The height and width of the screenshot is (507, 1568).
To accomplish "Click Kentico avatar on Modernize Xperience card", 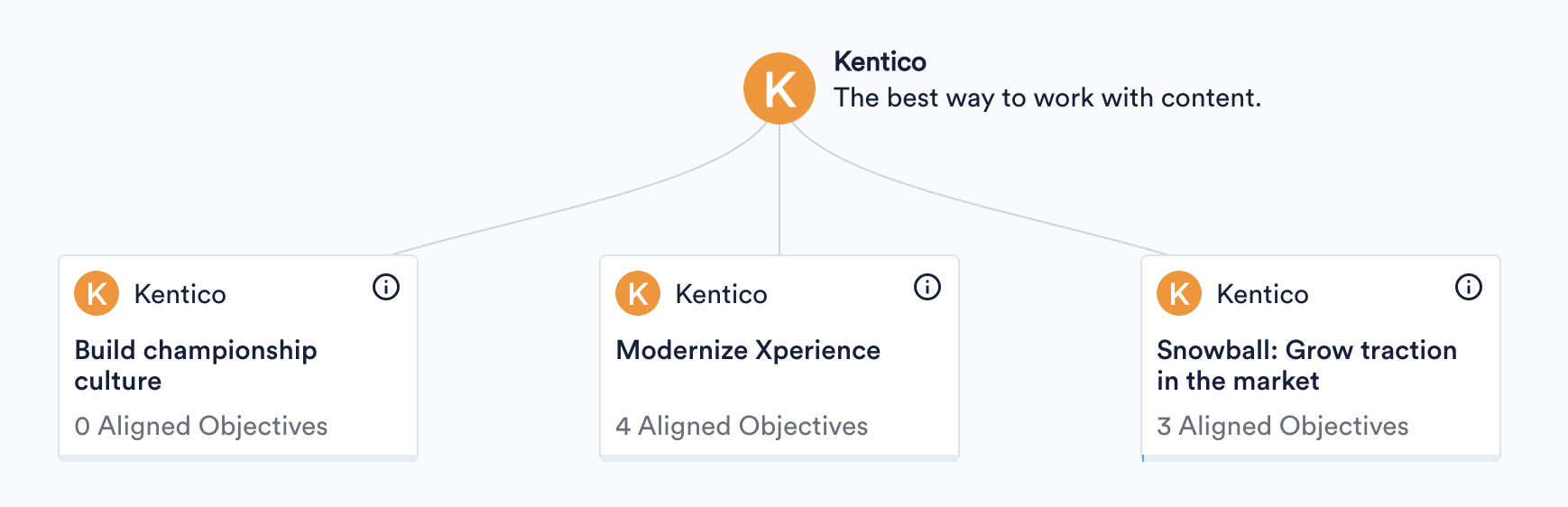I will pos(638,293).
